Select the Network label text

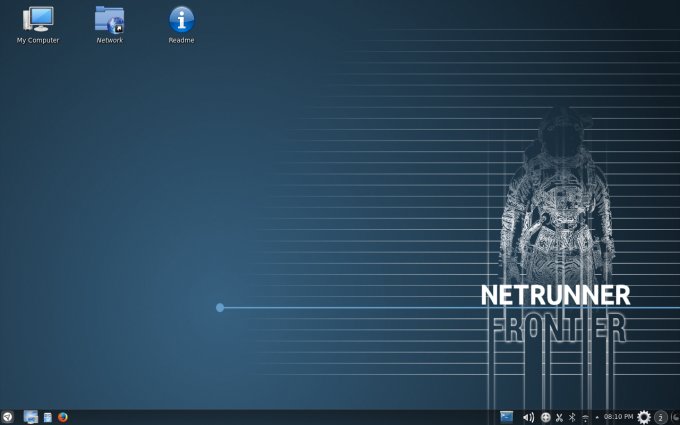[x=110, y=40]
